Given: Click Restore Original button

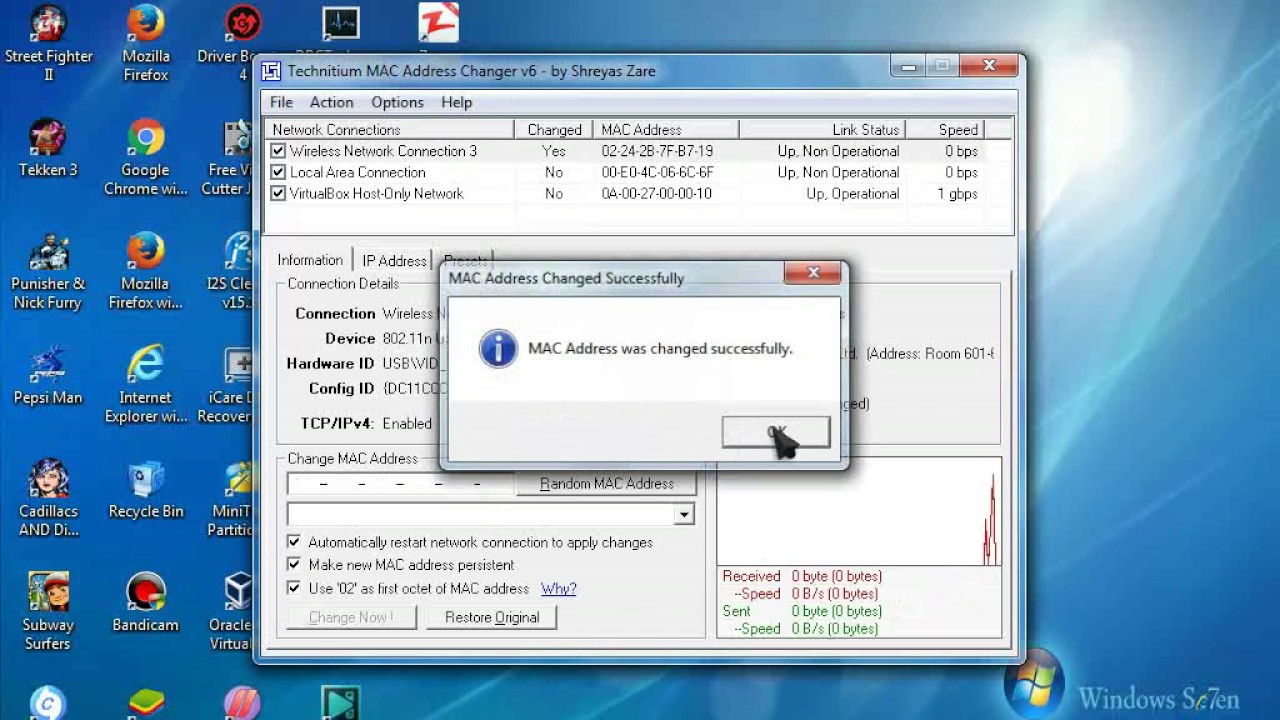Looking at the screenshot, I should coord(492,617).
